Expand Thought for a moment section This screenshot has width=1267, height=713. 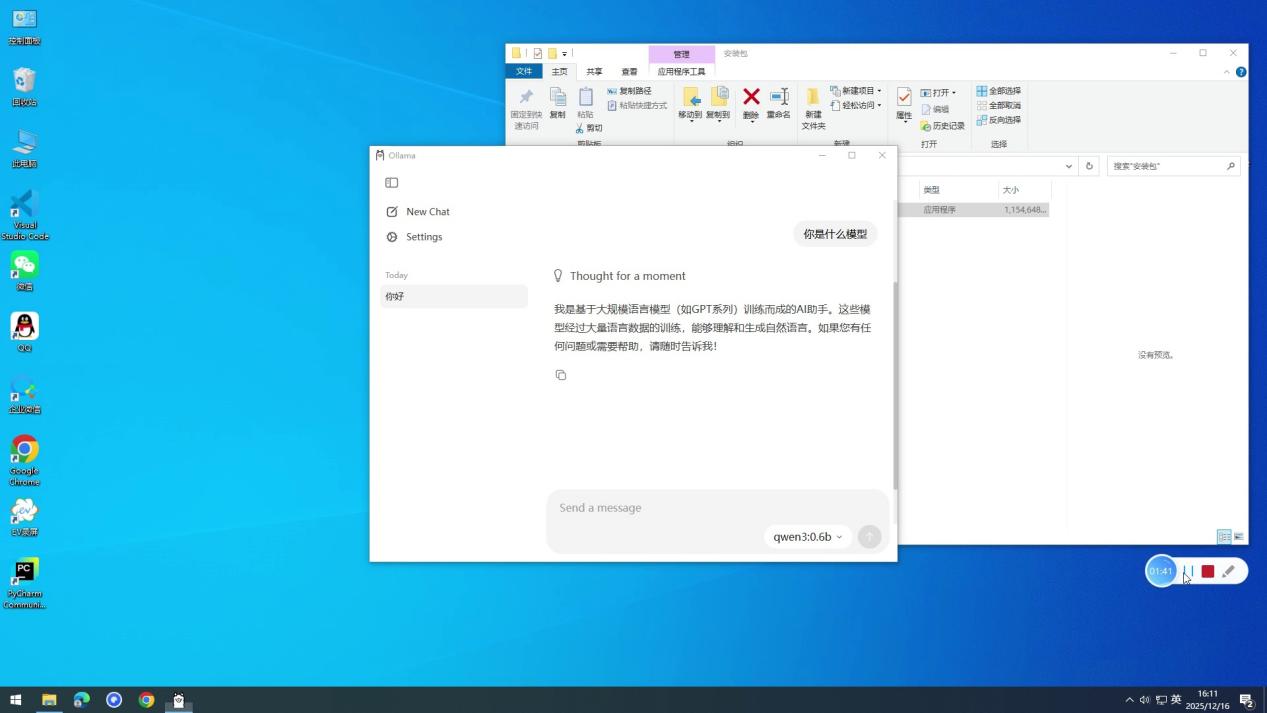pos(620,276)
